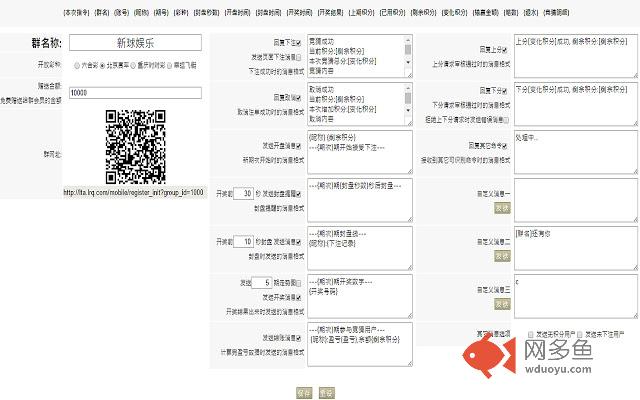Image resolution: width=640 pixels, height=400 pixels.
Task: Toggle the 回复下注 checkbox
Action: [x=299, y=42]
